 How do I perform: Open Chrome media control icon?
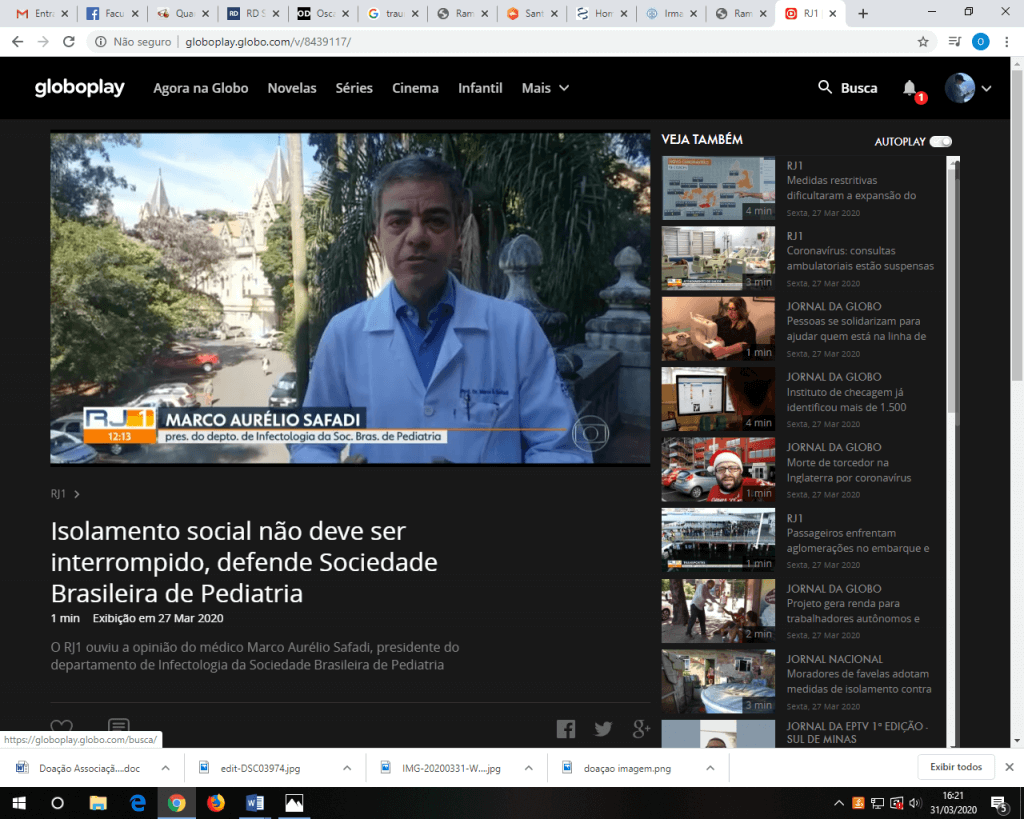tap(954, 42)
